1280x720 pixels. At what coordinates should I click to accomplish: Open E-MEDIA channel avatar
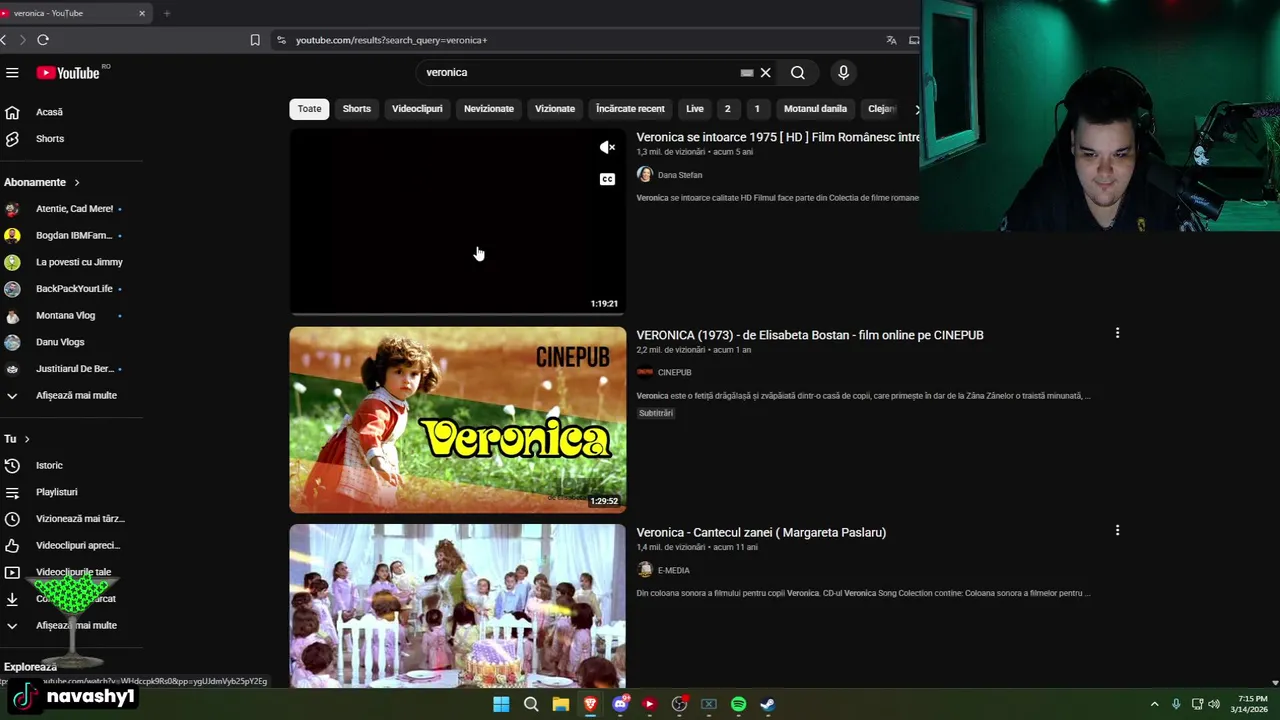[x=645, y=570]
